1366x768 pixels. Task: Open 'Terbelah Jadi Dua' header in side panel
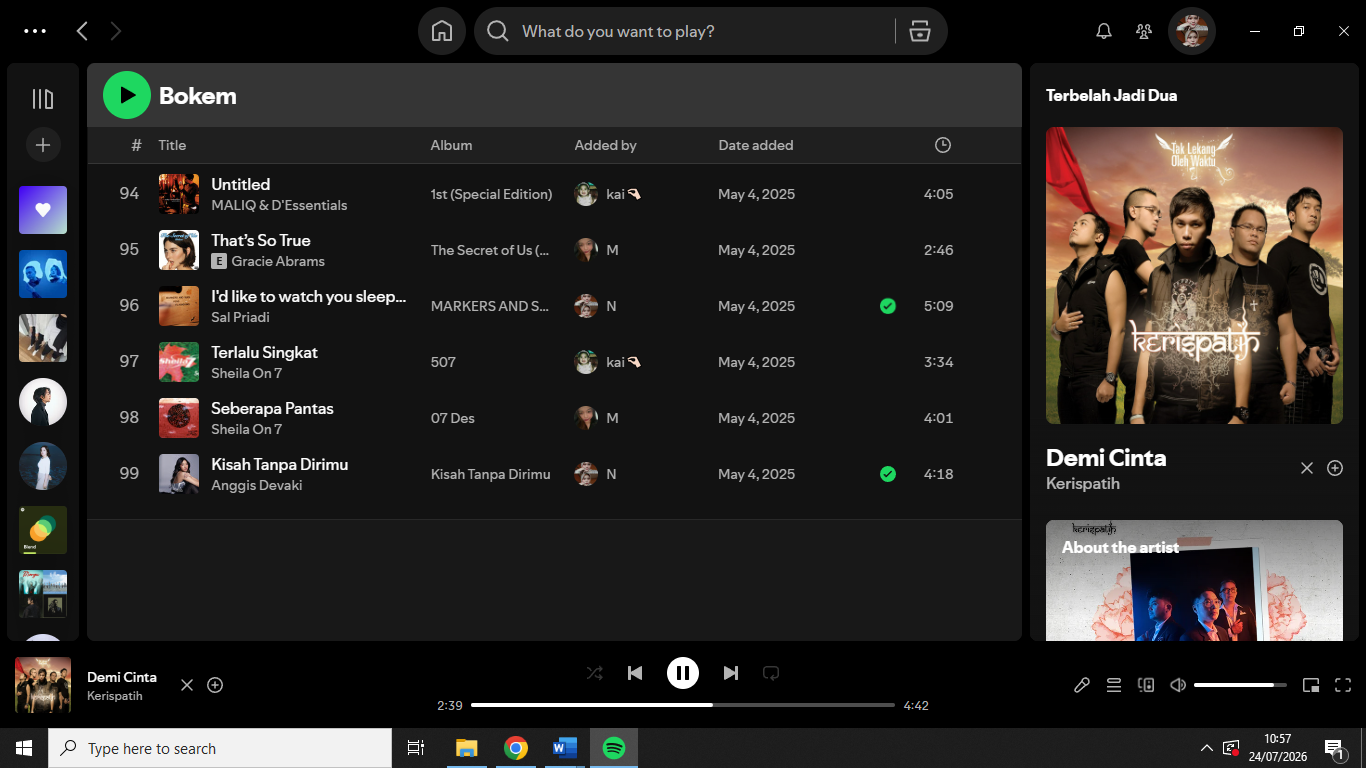tap(1111, 95)
